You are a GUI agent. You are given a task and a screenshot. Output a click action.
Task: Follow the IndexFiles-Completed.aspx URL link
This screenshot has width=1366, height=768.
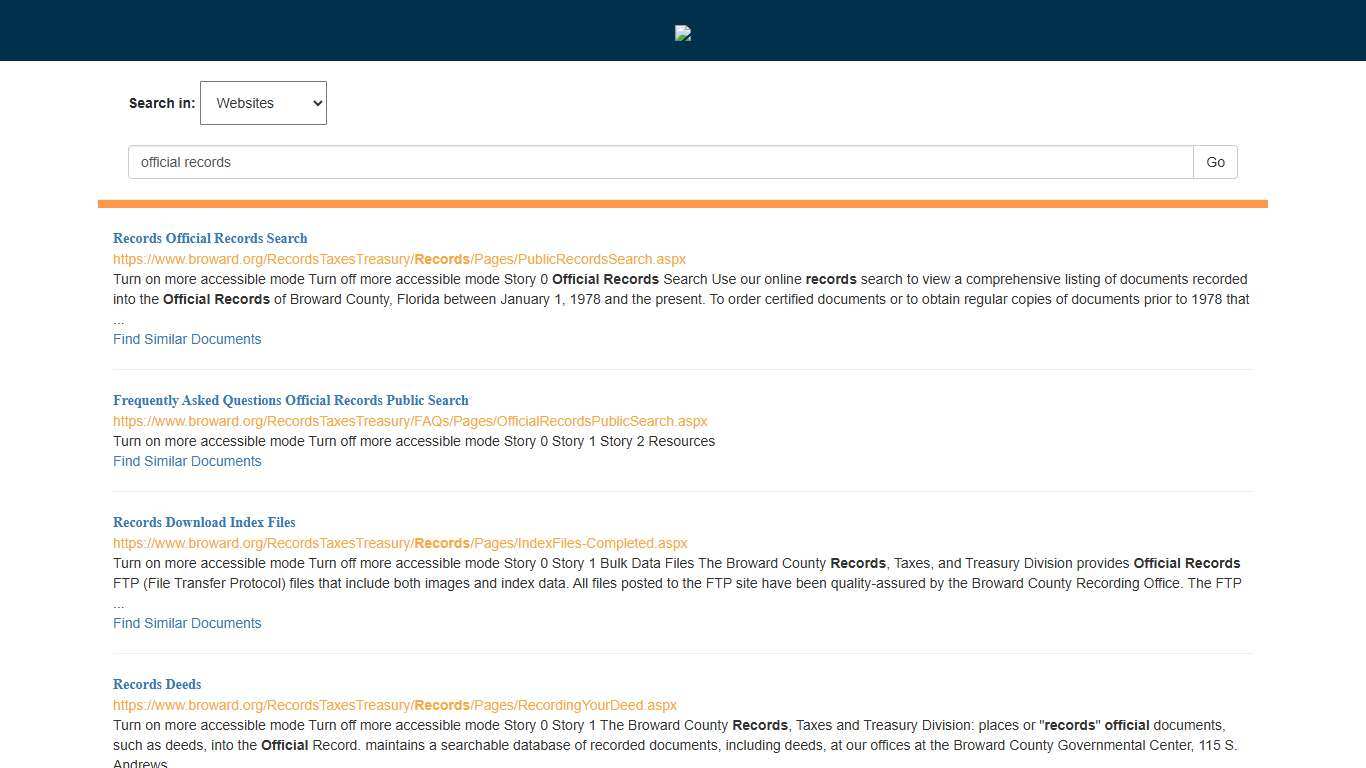(x=400, y=543)
